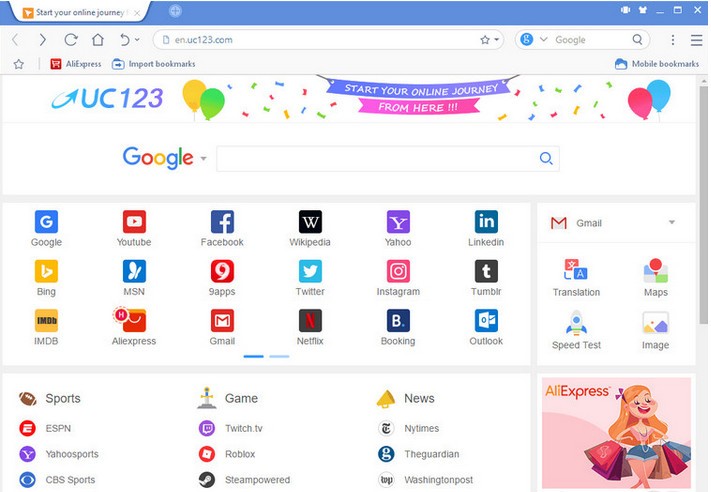Screen dimensions: 711x492
Task: Launch the Translation tool
Action: click(576, 278)
